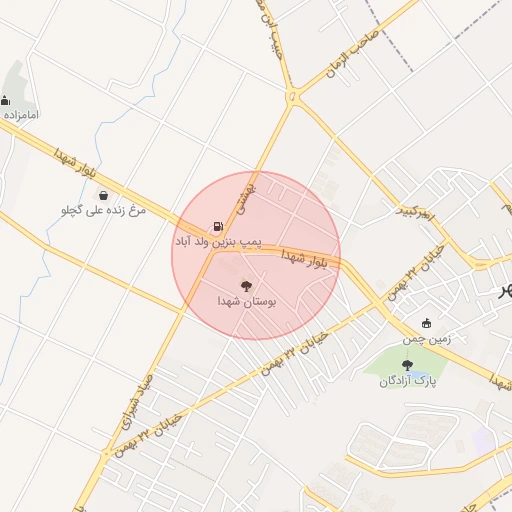Click the cable car icon above زمین چمن
The width and height of the screenshot is (512, 512).
click(426, 323)
